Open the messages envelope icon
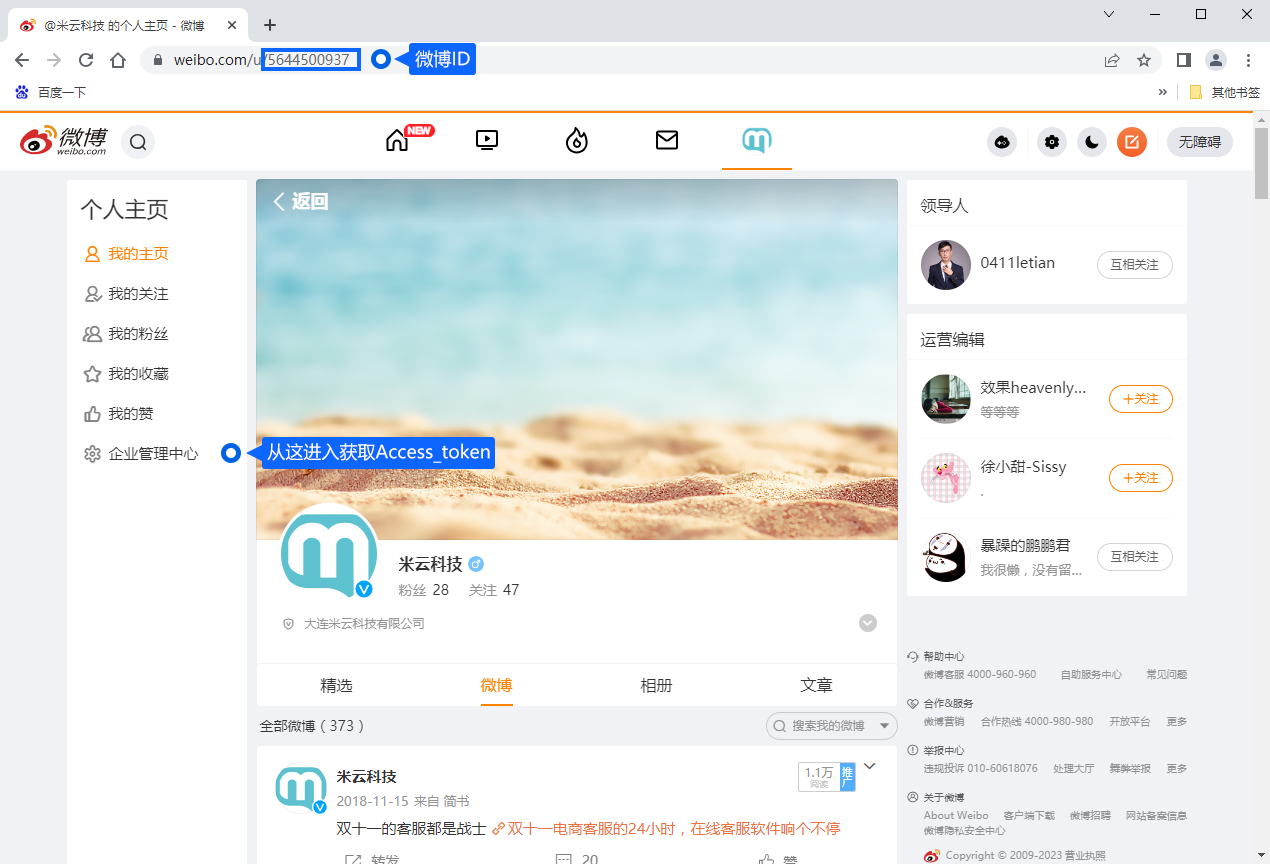1270x864 pixels. point(667,140)
